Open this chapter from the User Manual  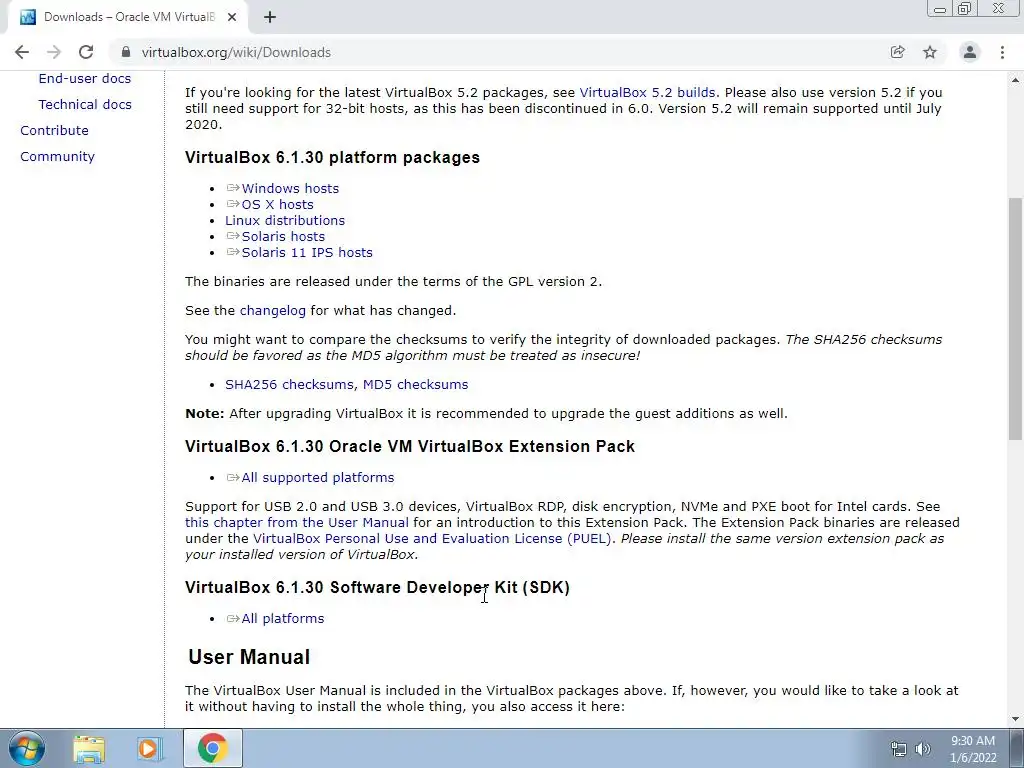[x=296, y=523]
